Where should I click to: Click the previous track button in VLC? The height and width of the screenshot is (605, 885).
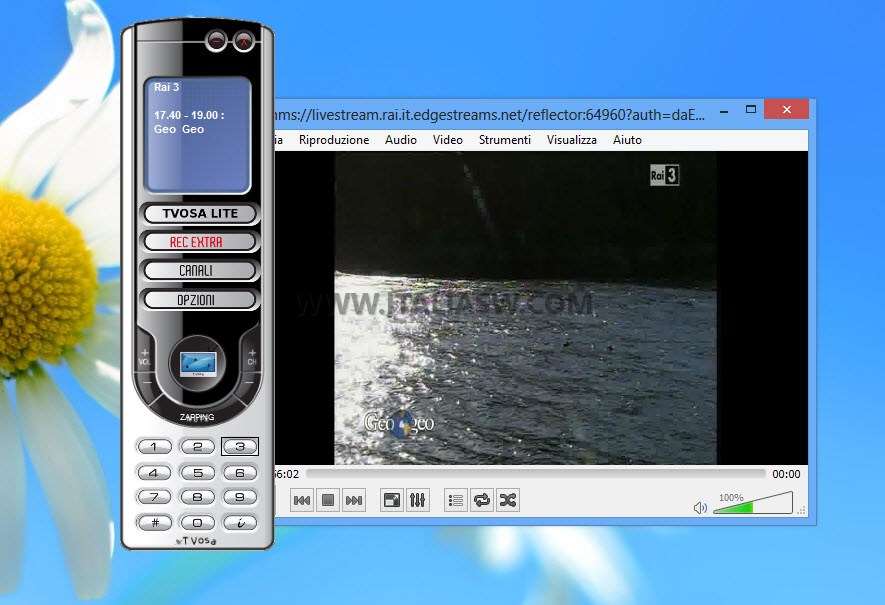(x=301, y=500)
